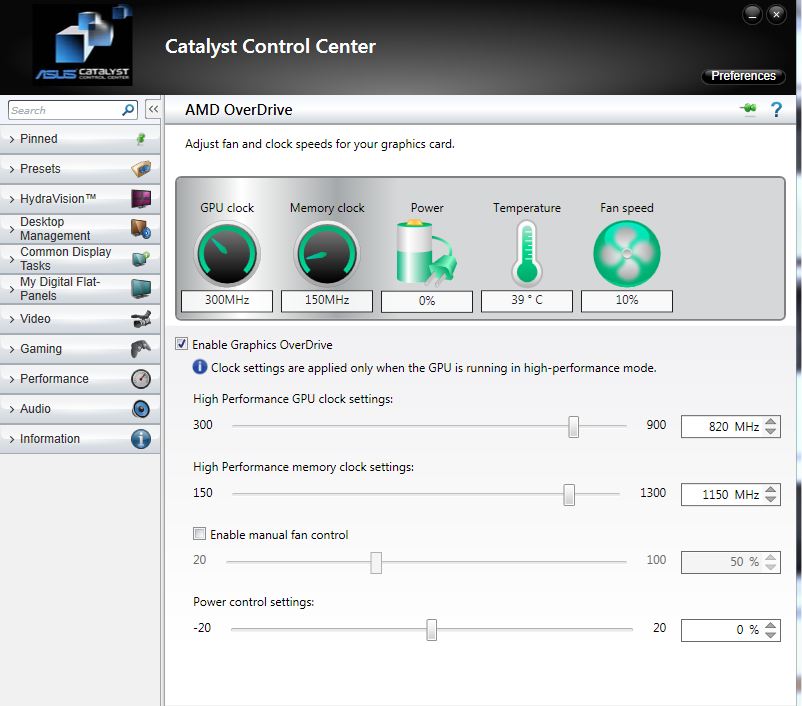Click the Temperature thermometer icon
This screenshot has width=802, height=706.
(527, 253)
